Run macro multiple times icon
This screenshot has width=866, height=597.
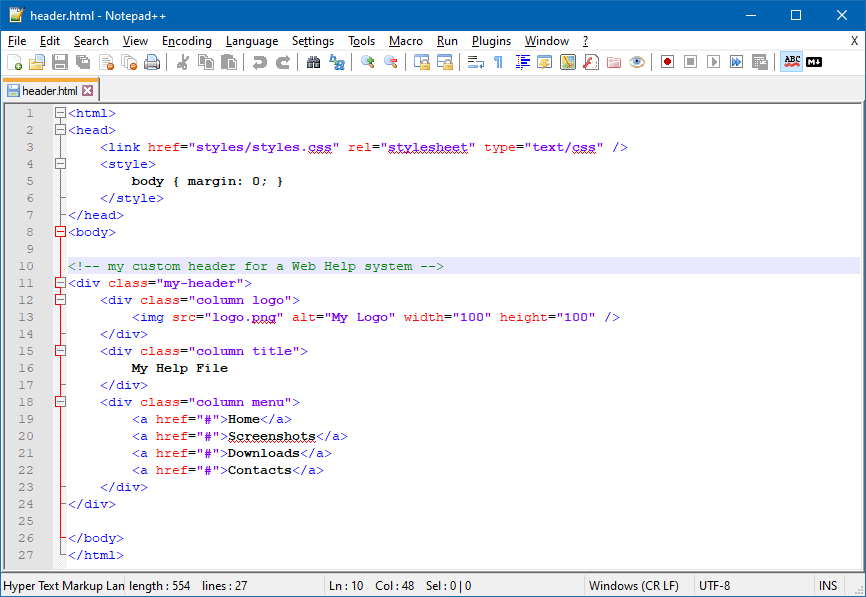(x=737, y=62)
